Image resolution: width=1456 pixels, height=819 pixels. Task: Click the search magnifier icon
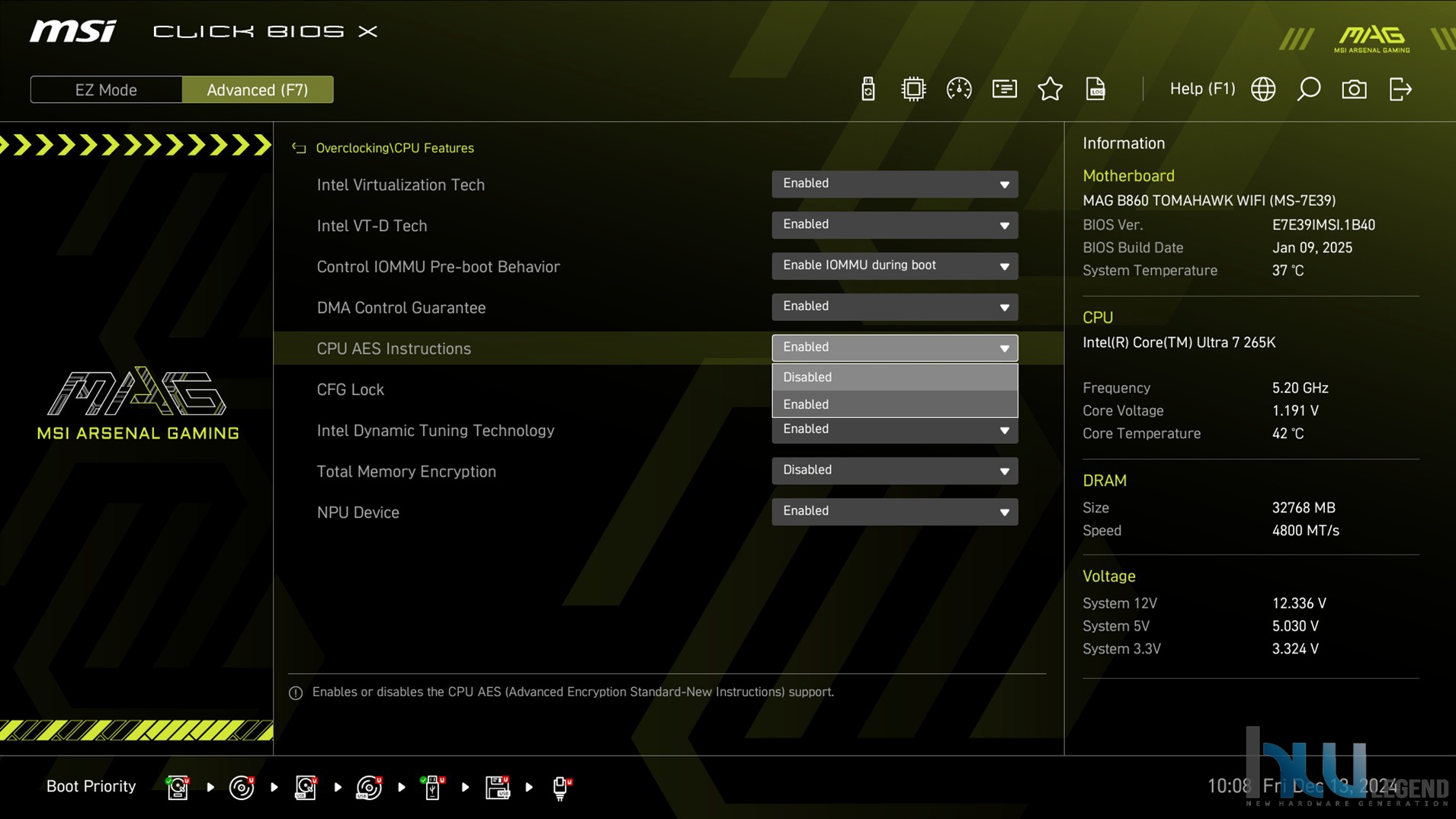1308,89
